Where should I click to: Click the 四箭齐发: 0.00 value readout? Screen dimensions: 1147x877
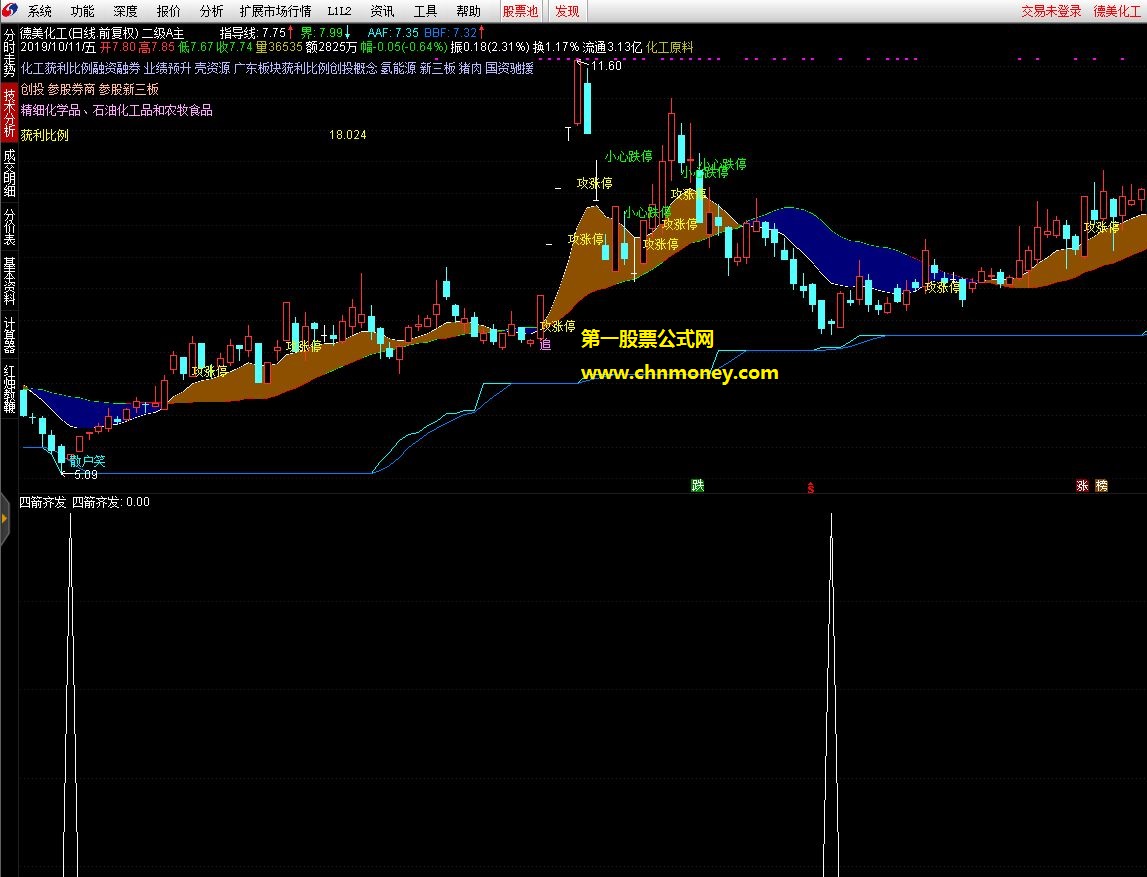[x=110, y=503]
